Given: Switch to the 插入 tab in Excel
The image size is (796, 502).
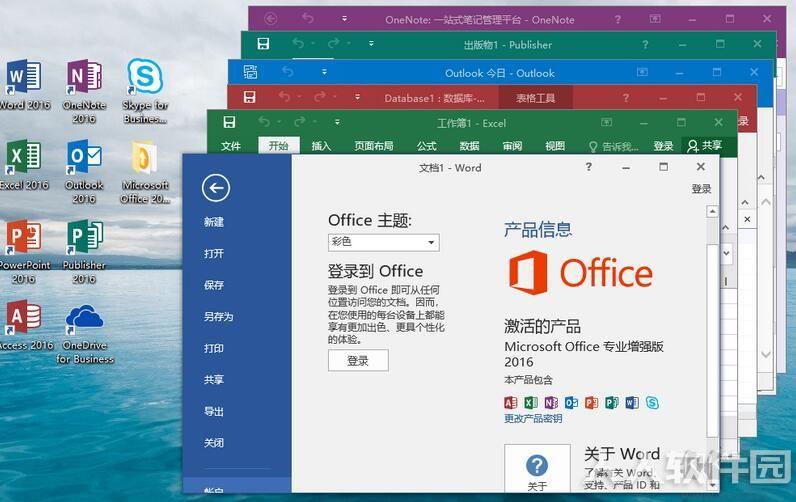Looking at the screenshot, I should [x=321, y=146].
